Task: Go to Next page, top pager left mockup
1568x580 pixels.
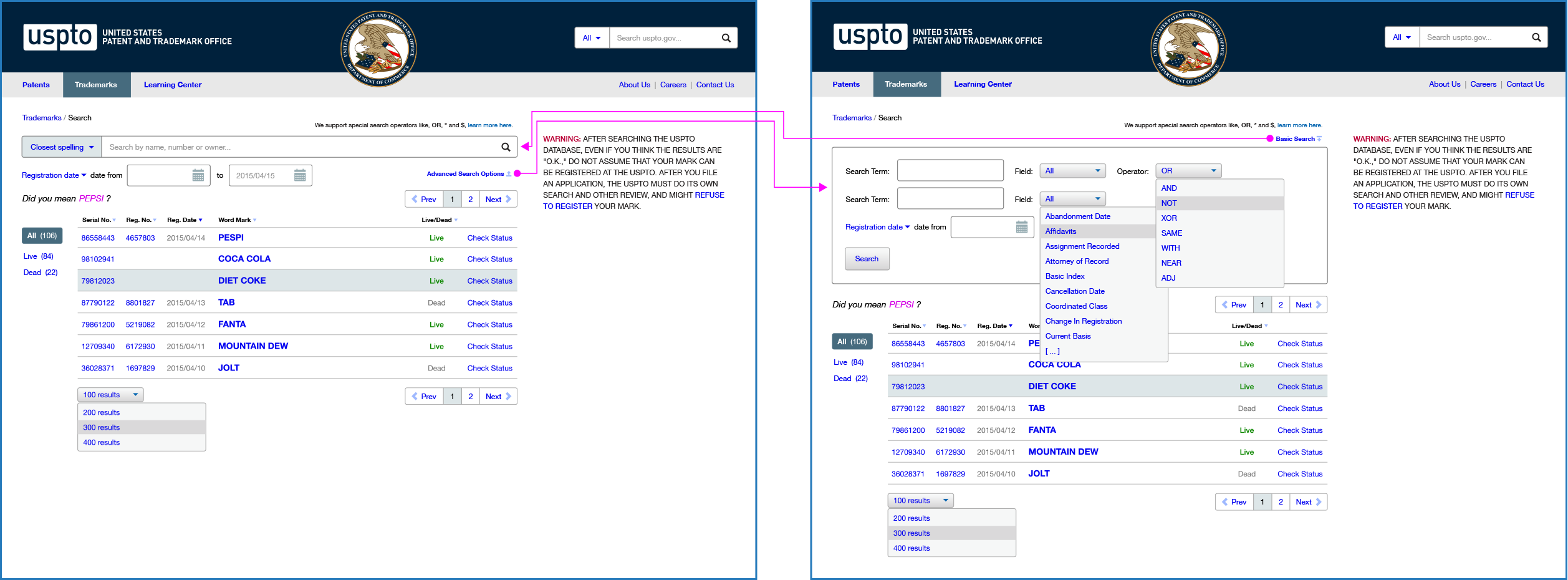Action: click(498, 200)
